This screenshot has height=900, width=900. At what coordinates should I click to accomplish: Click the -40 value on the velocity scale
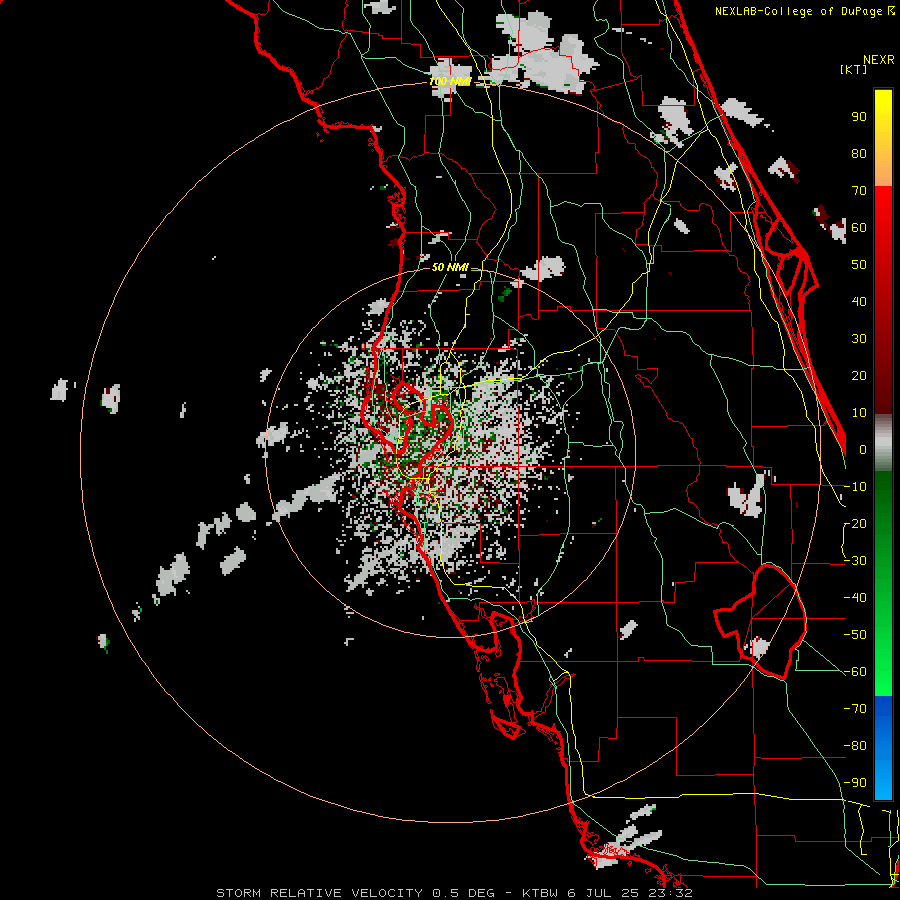[855, 598]
